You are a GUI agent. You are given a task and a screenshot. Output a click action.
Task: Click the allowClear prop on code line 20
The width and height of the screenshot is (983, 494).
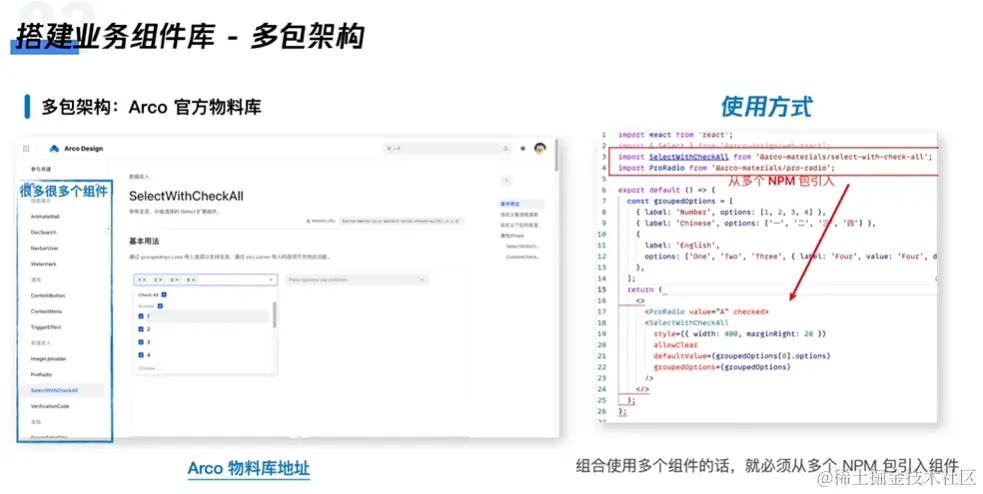point(675,345)
